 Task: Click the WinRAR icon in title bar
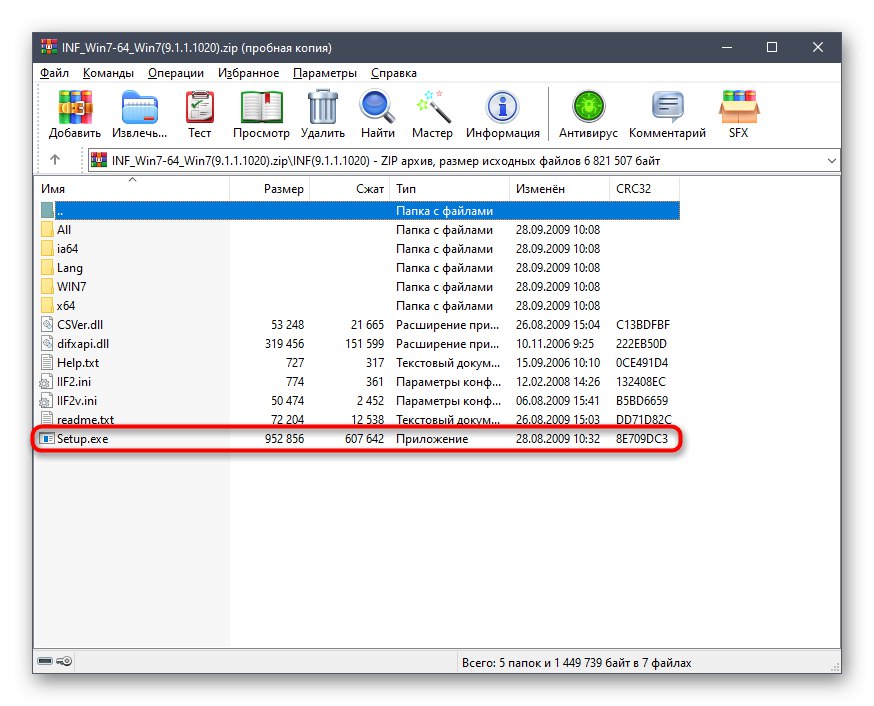tap(49, 47)
